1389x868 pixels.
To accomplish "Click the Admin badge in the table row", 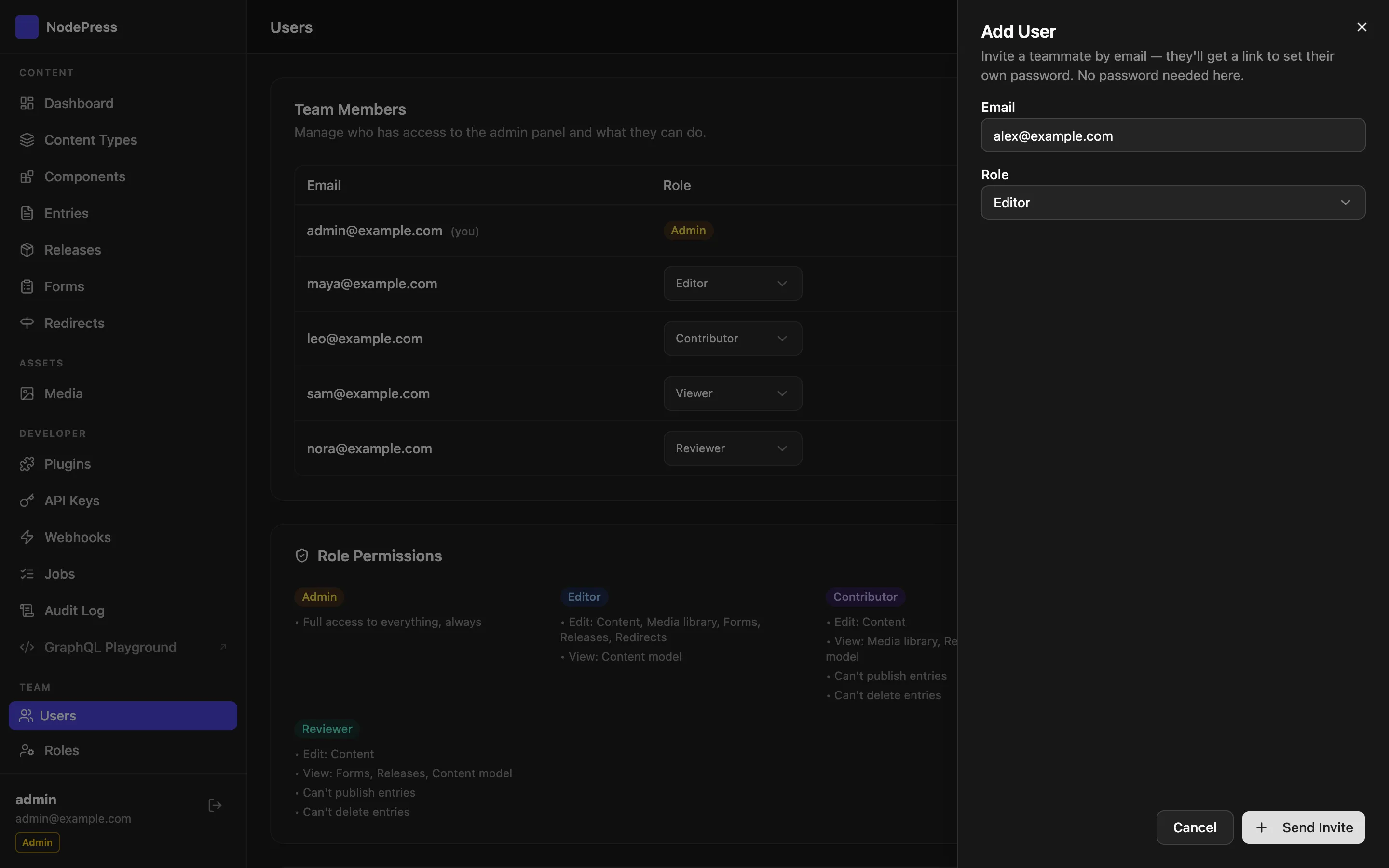I will 688,230.
